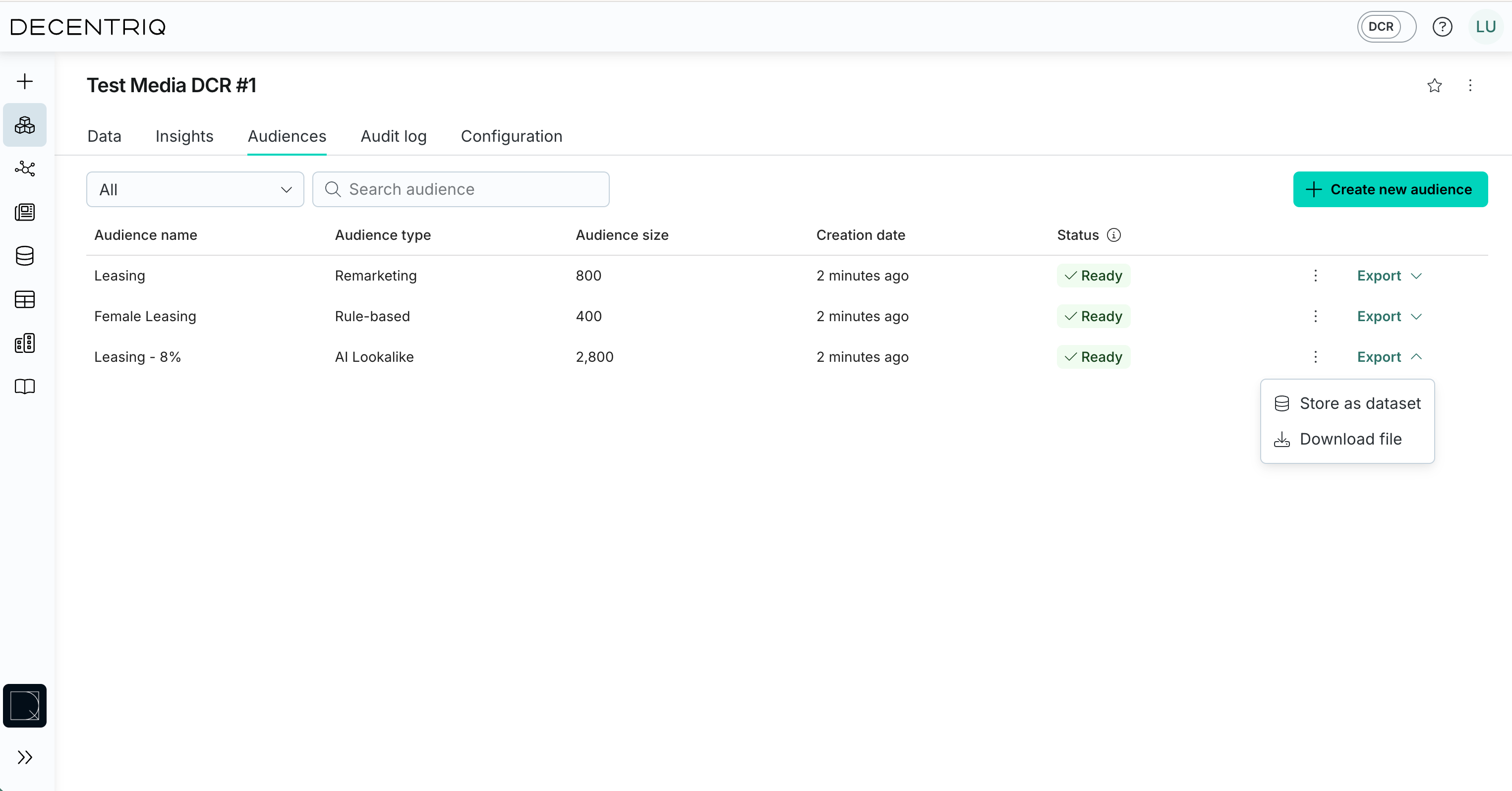This screenshot has width=1512, height=791.
Task: Open the network graph sidebar icon
Action: pyautogui.click(x=25, y=169)
